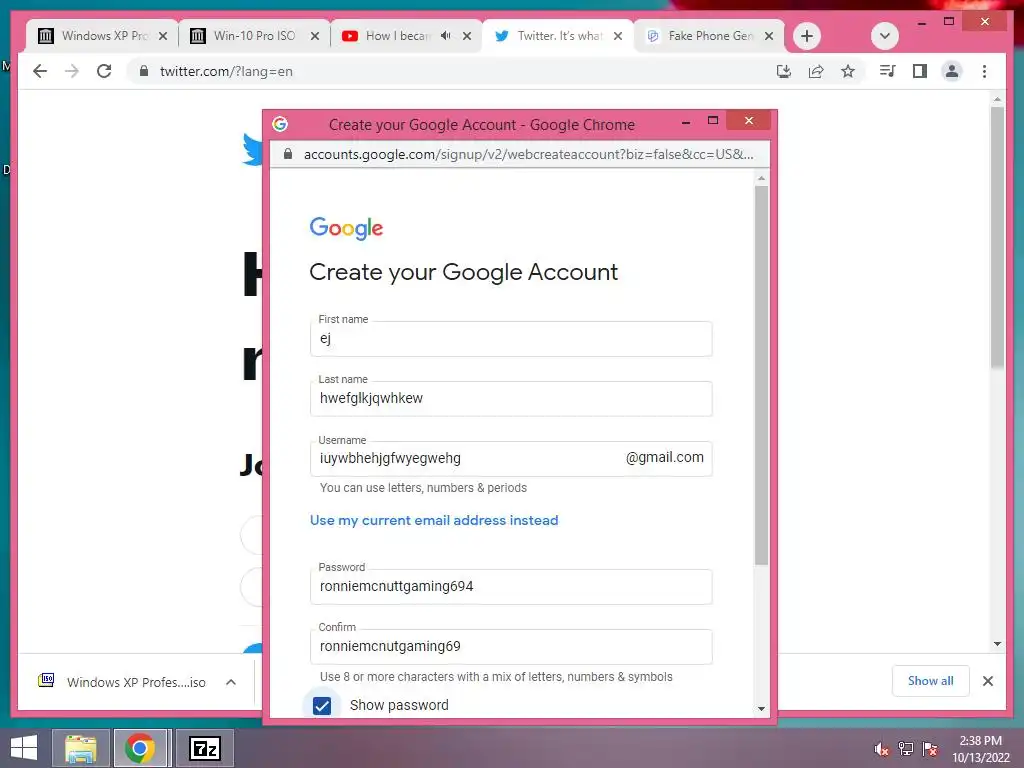1024x768 pixels.
Task: Click the Create your Google Account heading
Action: [463, 272]
